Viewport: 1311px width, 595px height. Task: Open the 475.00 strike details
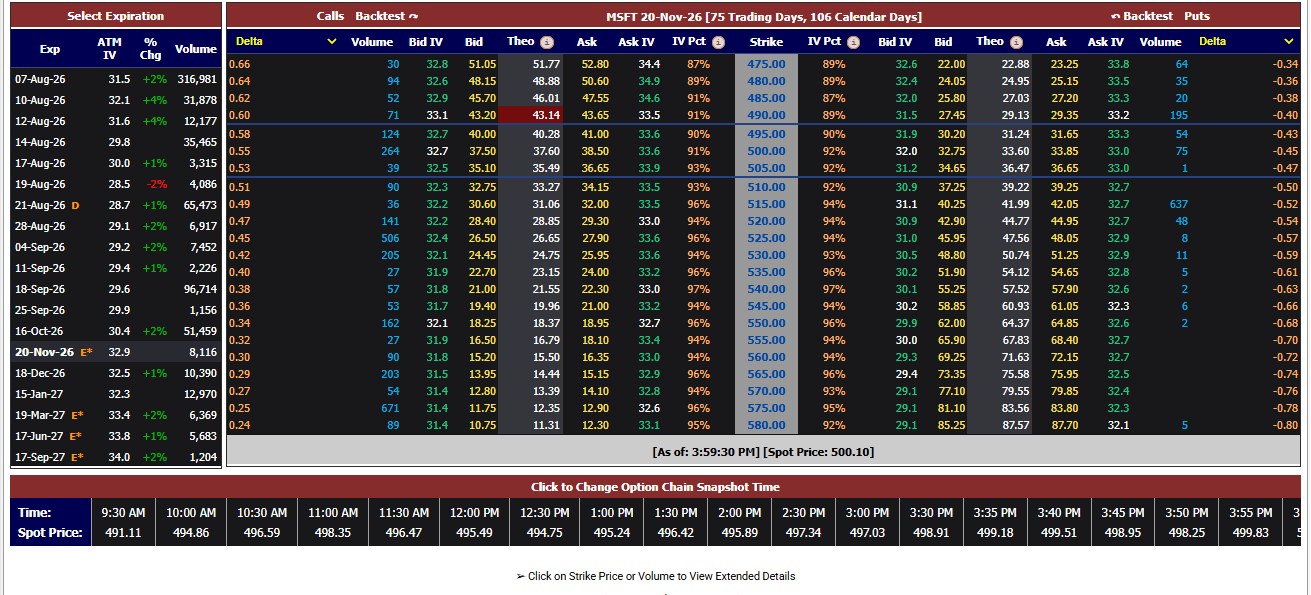pos(766,64)
